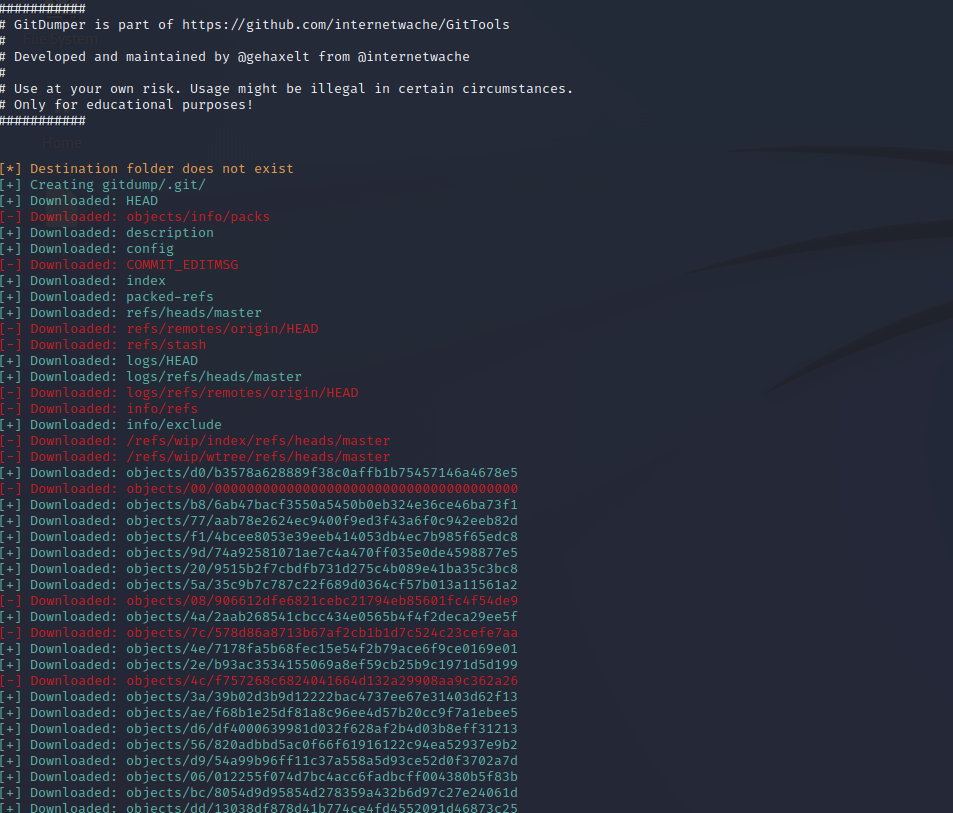Click the "objects/20/9515b2…" line
This screenshot has width=953, height=813.
click(x=259, y=569)
